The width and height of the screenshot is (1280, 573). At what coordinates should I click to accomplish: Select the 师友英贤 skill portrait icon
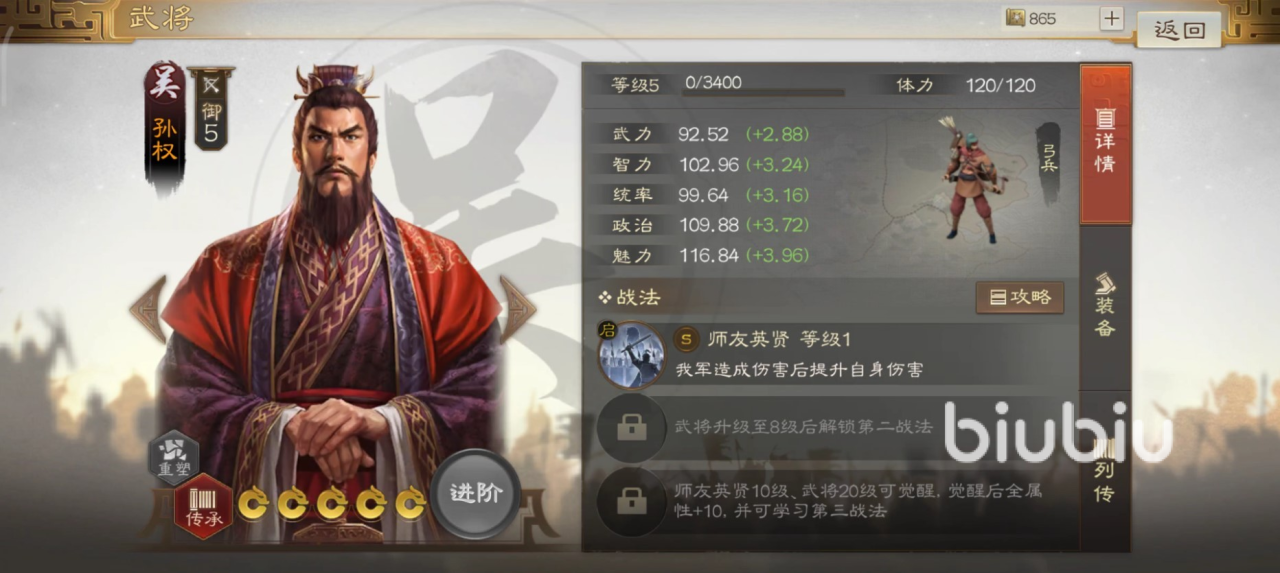(632, 354)
